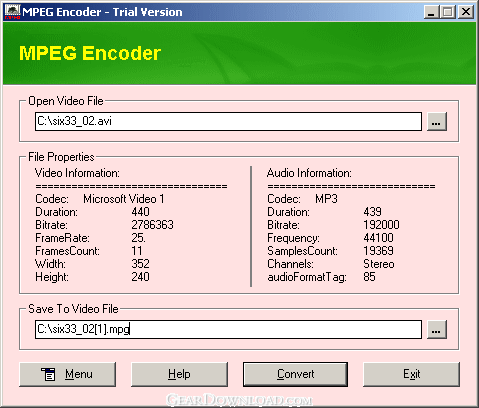This screenshot has height=408, width=479.
Task: Click the audio Bitrate value 192000
Action: pos(381,225)
